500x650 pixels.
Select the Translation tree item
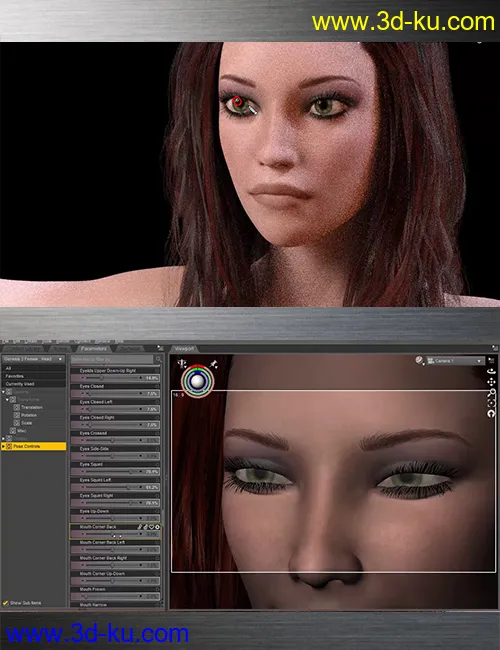tap(32, 407)
